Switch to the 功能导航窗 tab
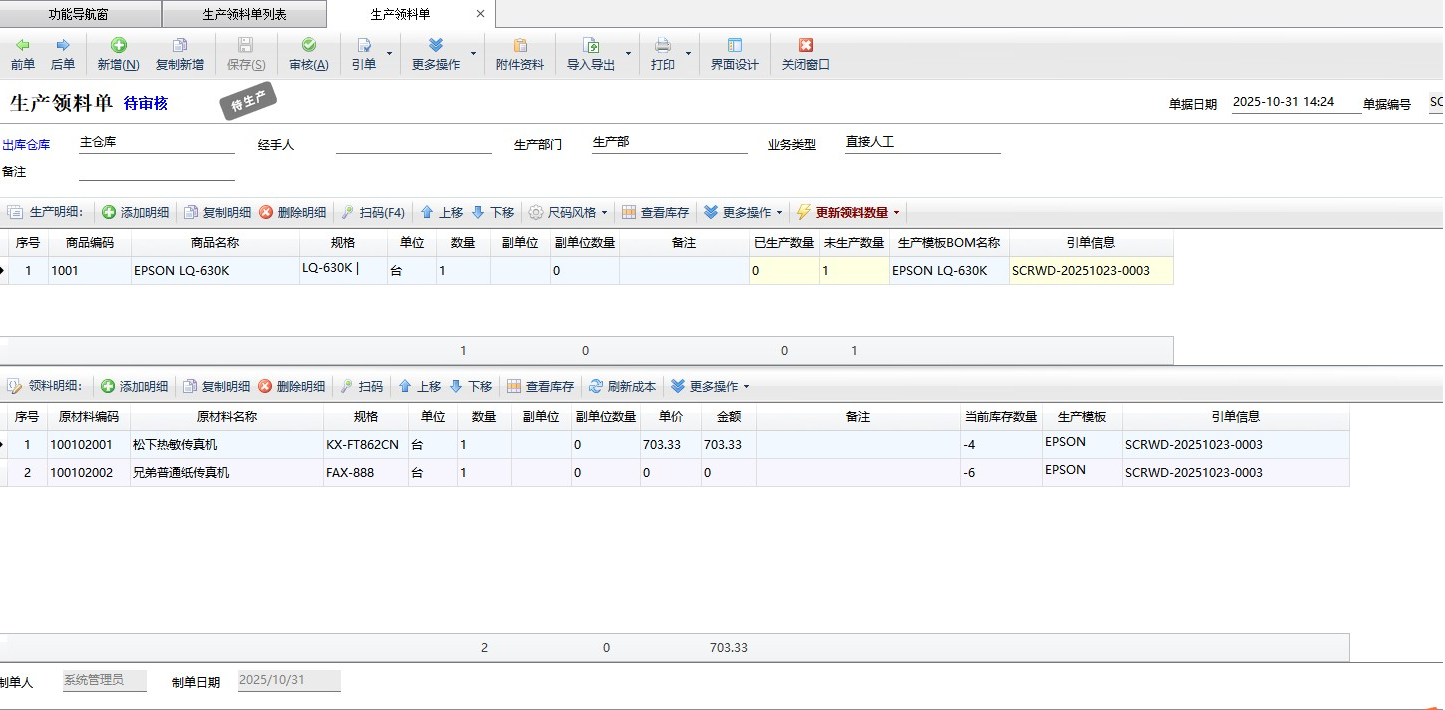Viewport: 1445px width, 710px height. click(x=81, y=15)
